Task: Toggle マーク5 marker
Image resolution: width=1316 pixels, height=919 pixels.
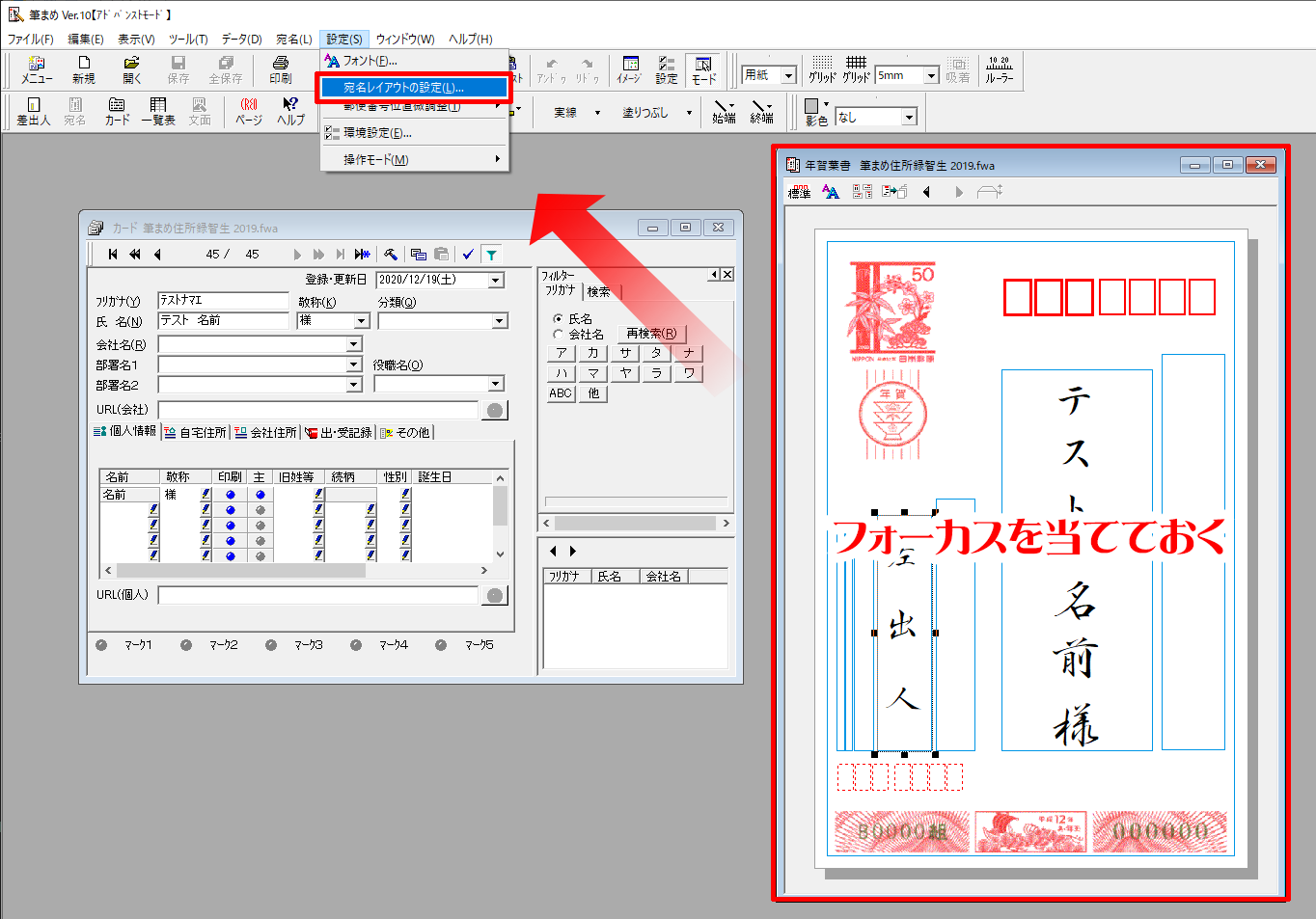Action: 441,645
